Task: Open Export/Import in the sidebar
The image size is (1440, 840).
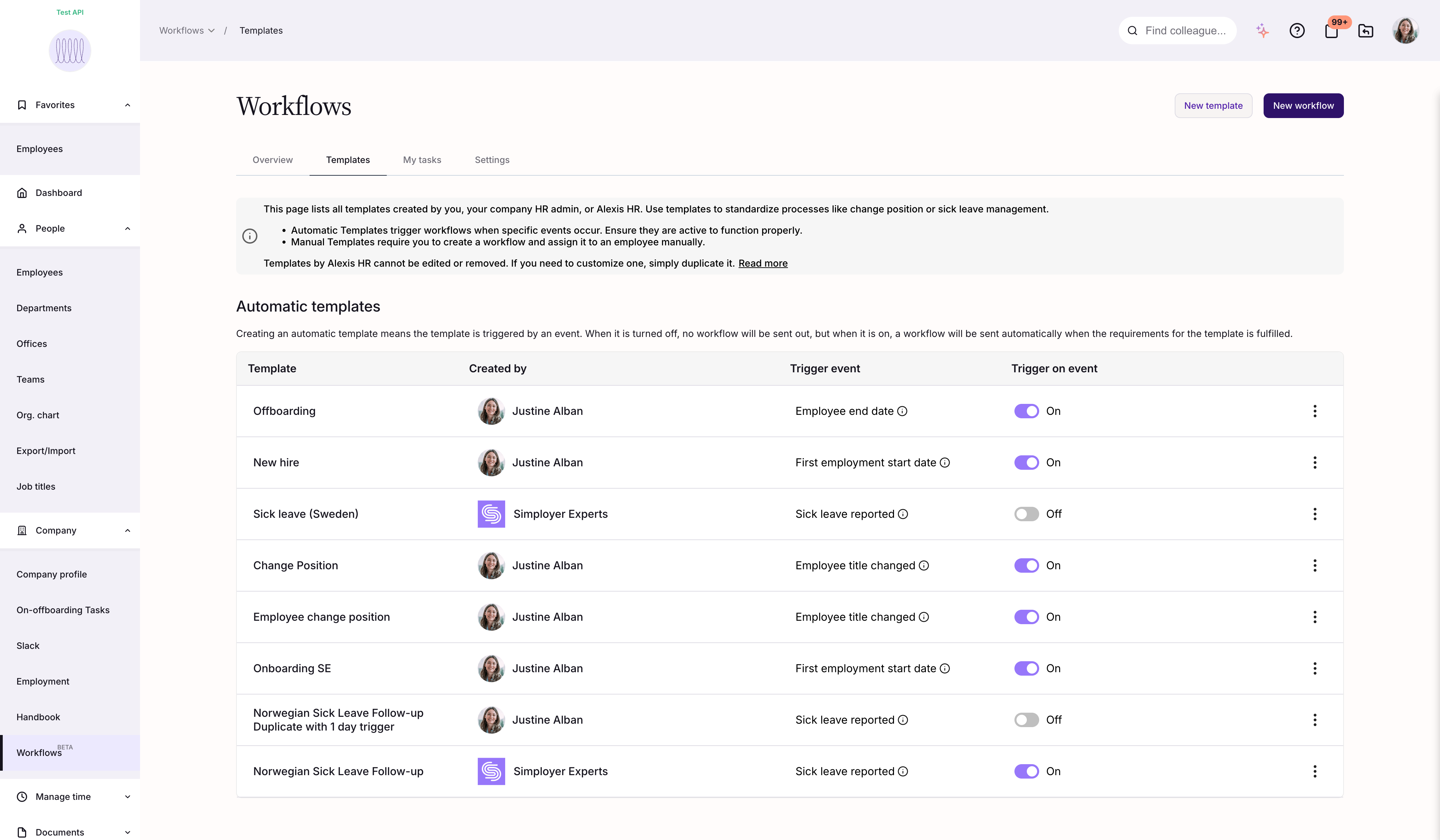Action: pos(46,452)
